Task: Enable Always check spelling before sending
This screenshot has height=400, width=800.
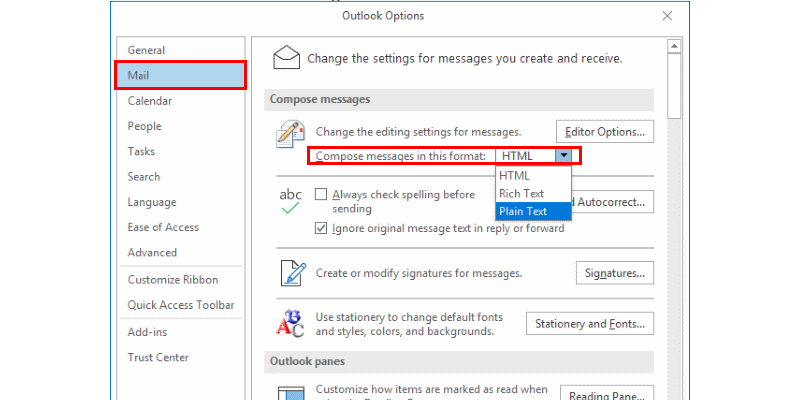Action: point(321,194)
